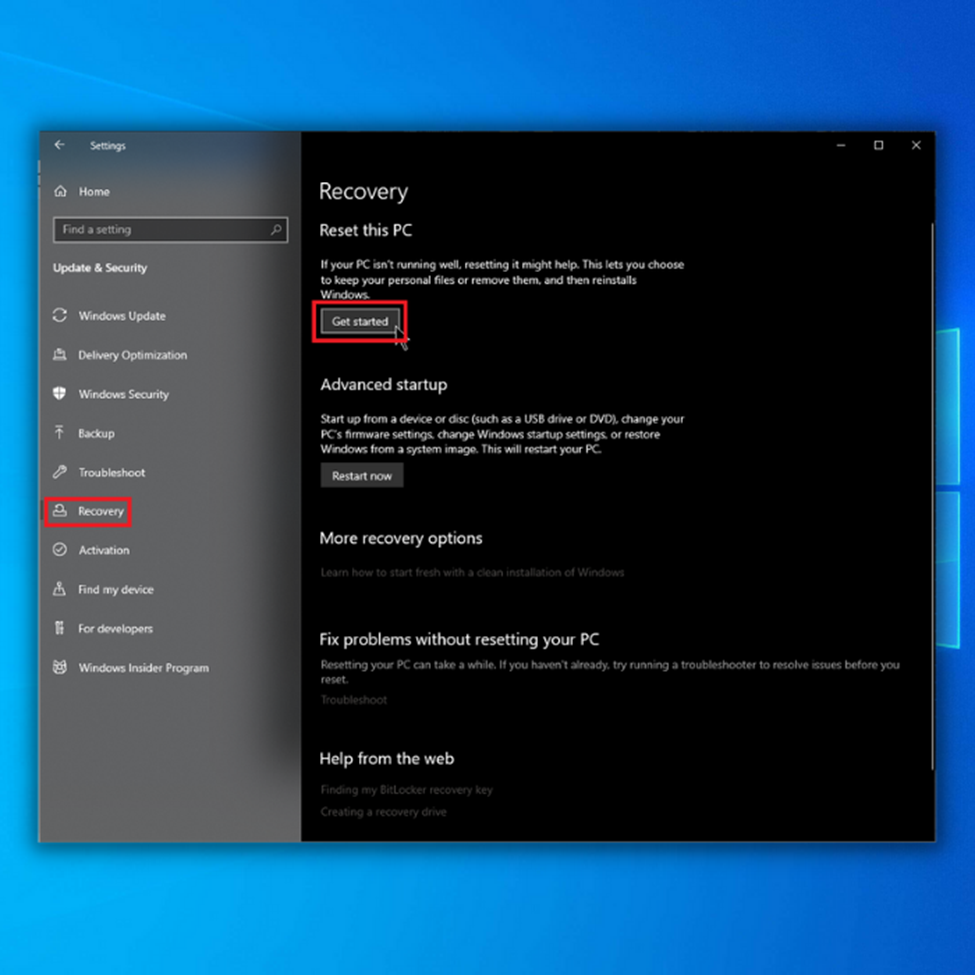
Task: Click the Troubleshoot link under Fix problems
Action: 354,700
